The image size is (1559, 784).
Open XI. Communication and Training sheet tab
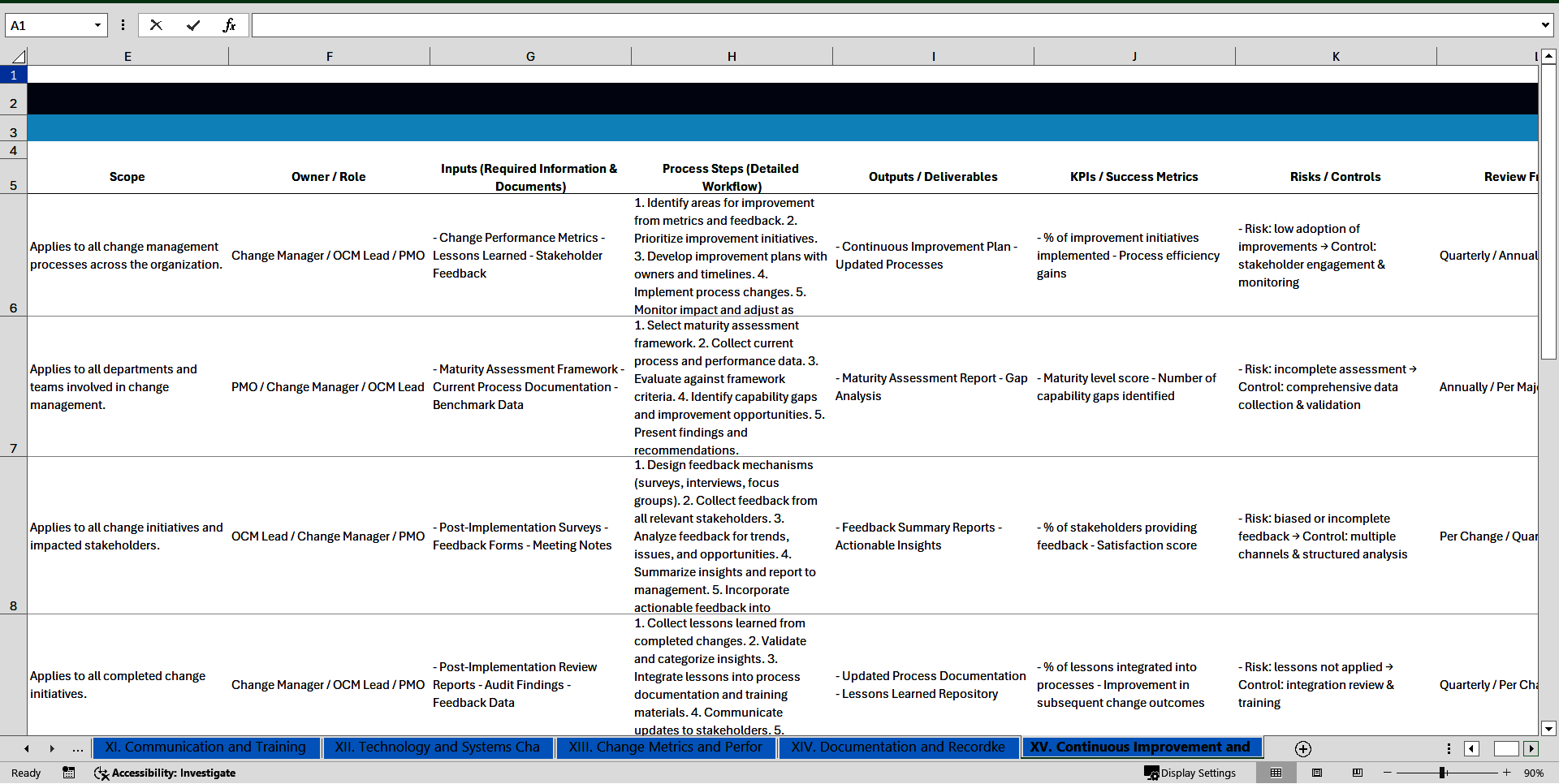pyautogui.click(x=205, y=747)
